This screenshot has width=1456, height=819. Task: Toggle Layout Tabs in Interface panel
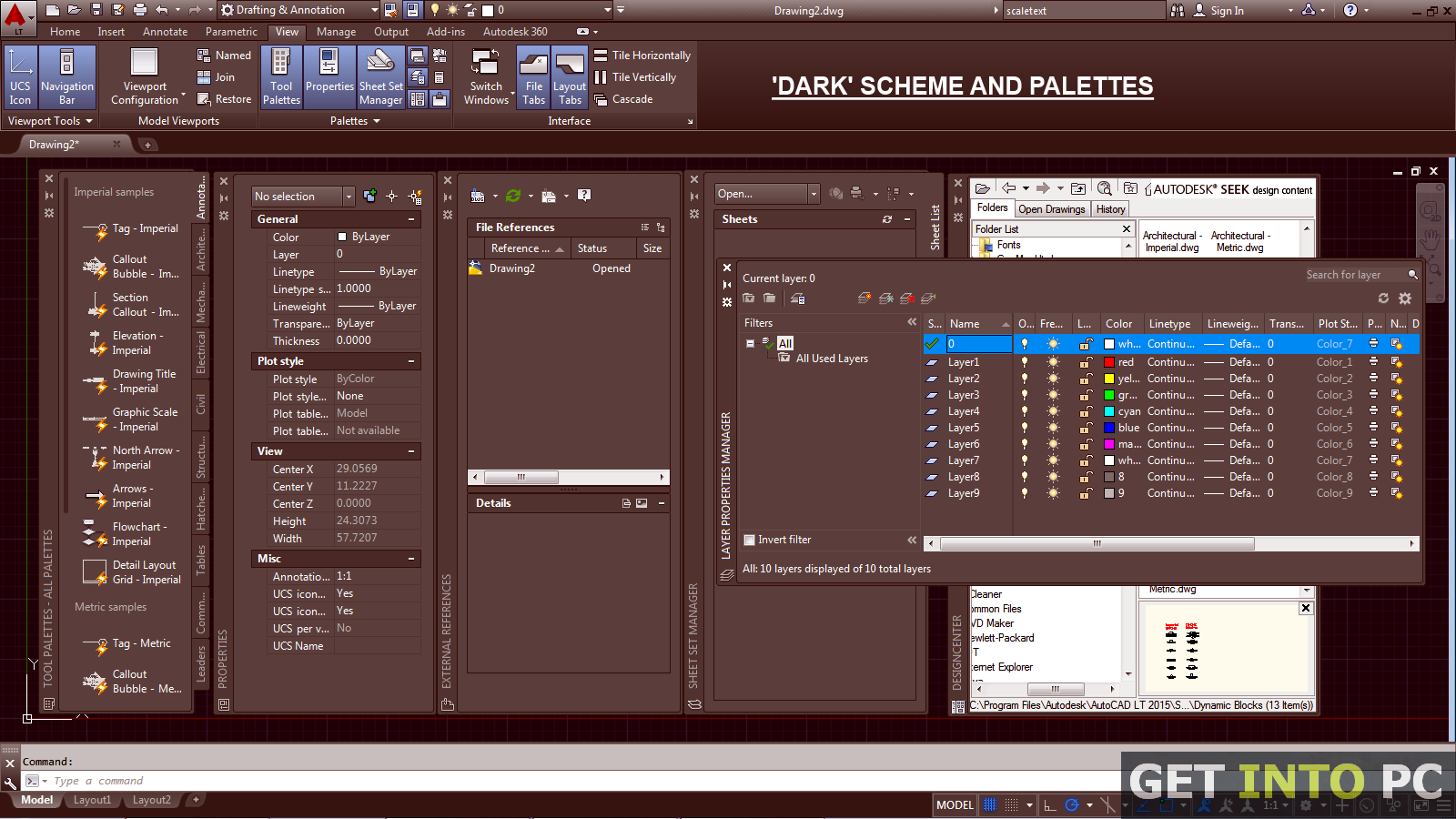[x=570, y=76]
